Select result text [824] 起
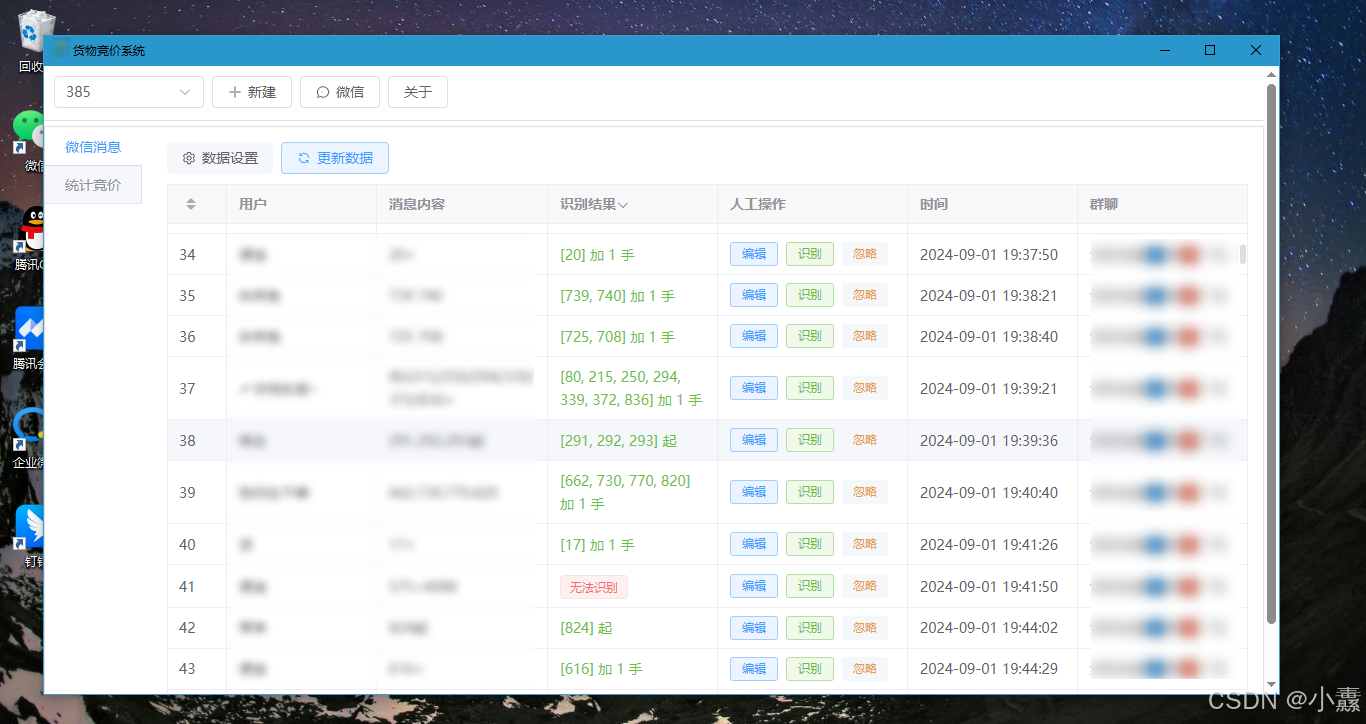 (x=587, y=628)
